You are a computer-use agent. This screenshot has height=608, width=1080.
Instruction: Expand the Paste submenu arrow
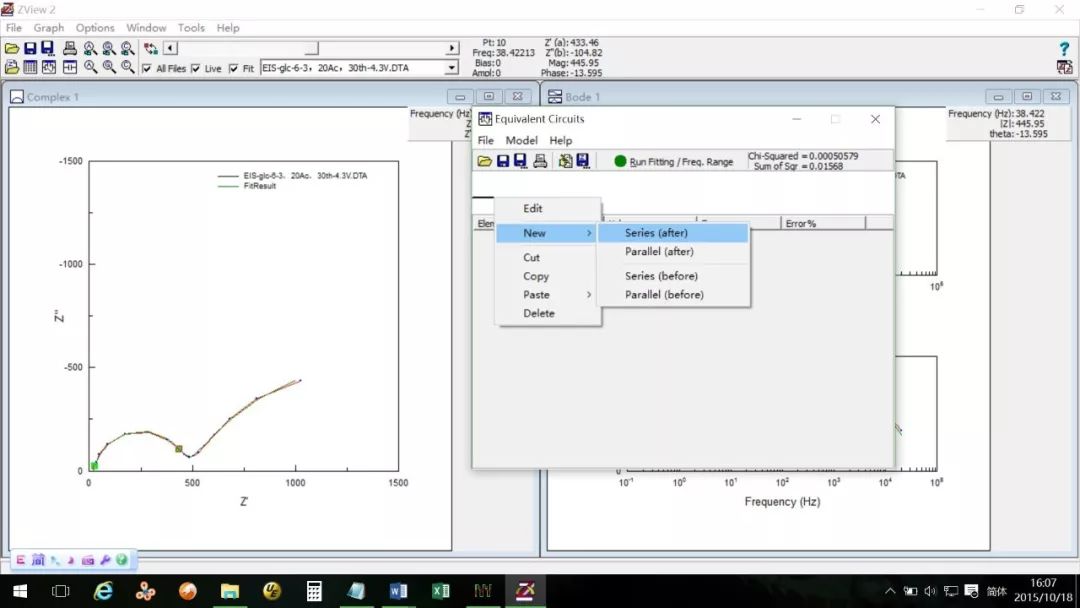click(x=589, y=295)
